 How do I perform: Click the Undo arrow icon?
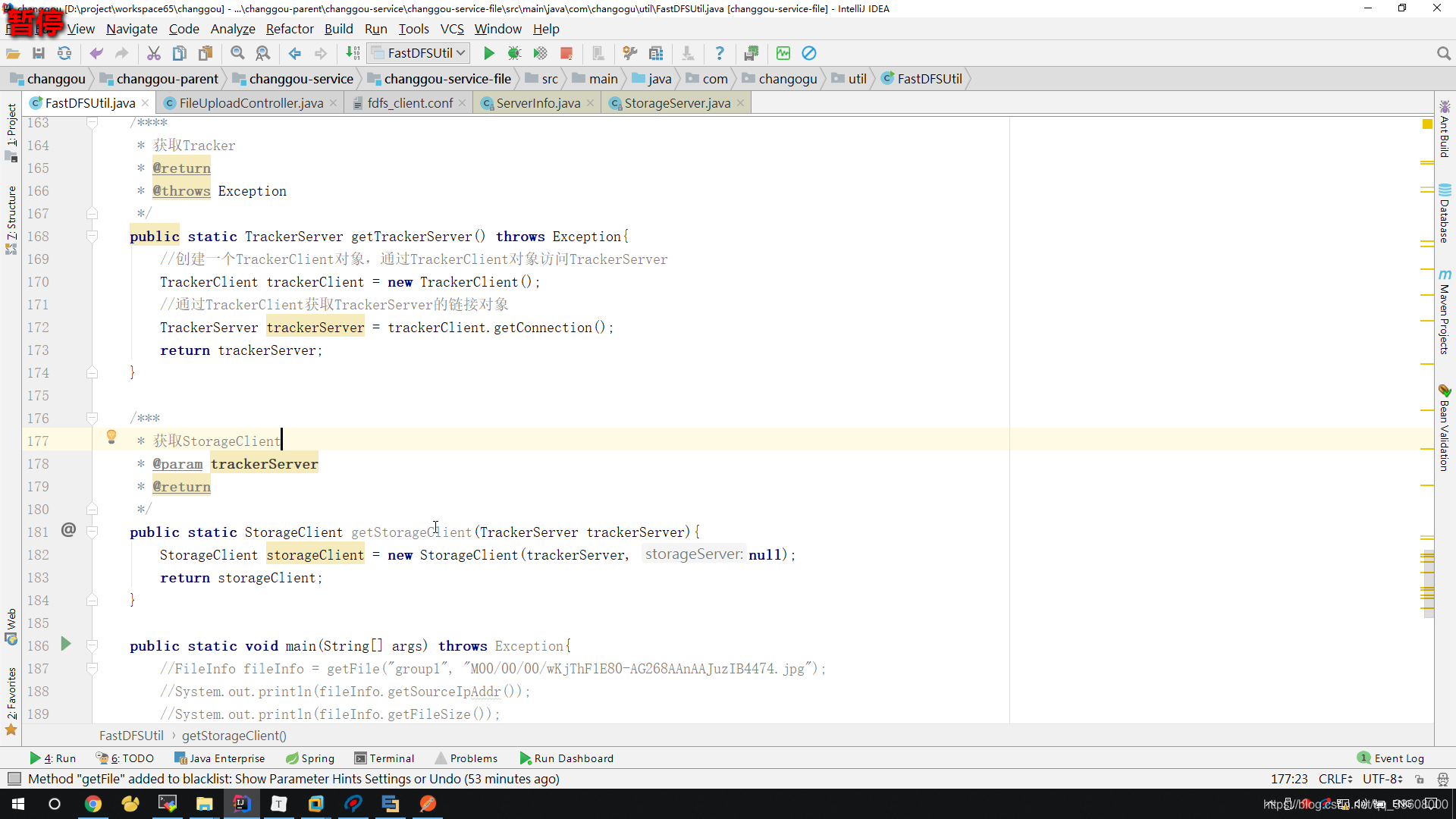click(96, 53)
